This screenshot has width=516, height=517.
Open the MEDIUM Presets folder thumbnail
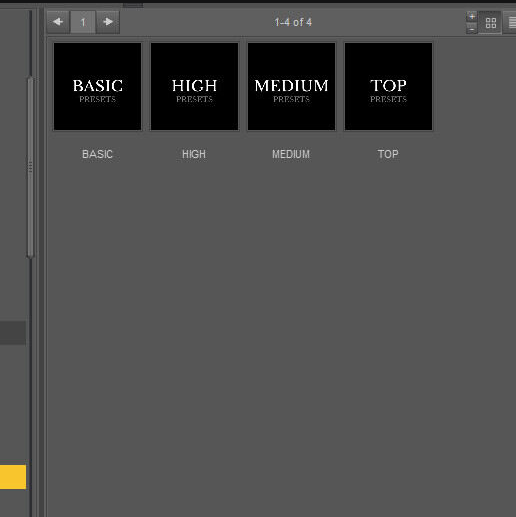(292, 87)
